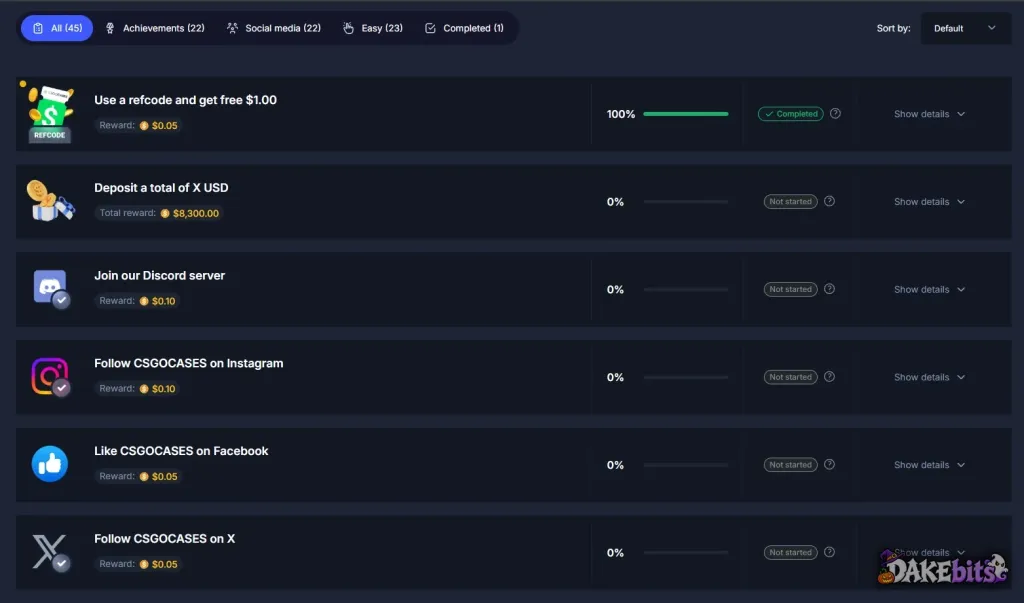Screen dimensions: 1024x603
Task: Expand Show details for Deposit task
Action: [x=929, y=201]
